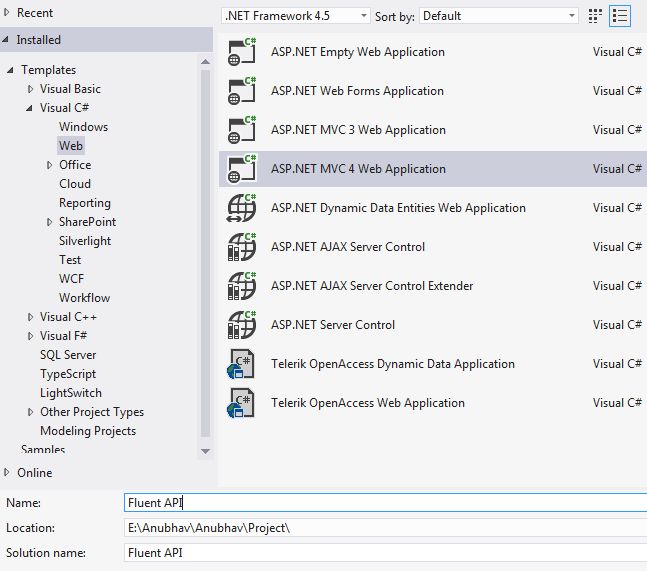Open the Sort by dropdown
The width and height of the screenshot is (647, 571).
pyautogui.click(x=499, y=16)
